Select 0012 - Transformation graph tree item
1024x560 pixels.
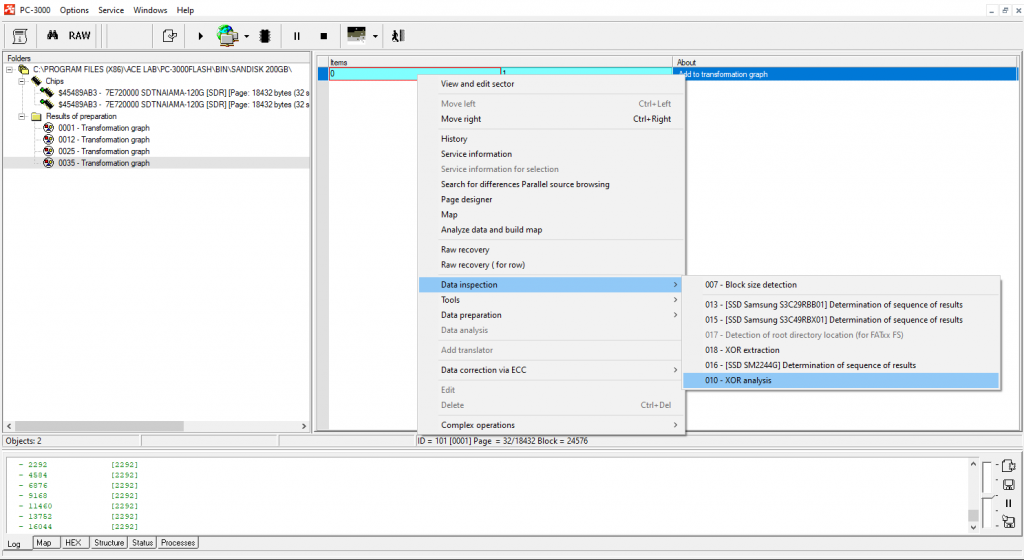(104, 139)
